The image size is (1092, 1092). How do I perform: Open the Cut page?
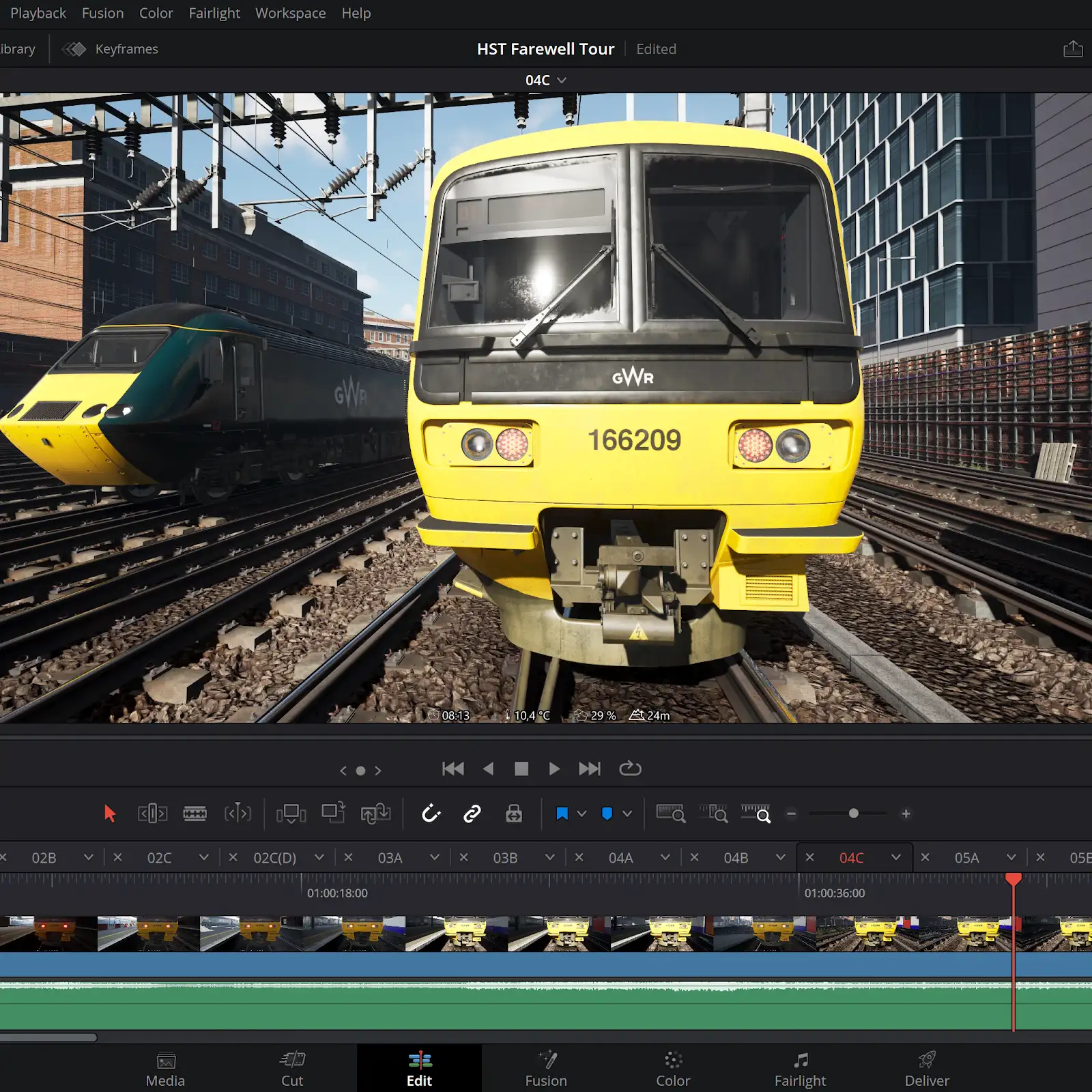coord(292,1069)
